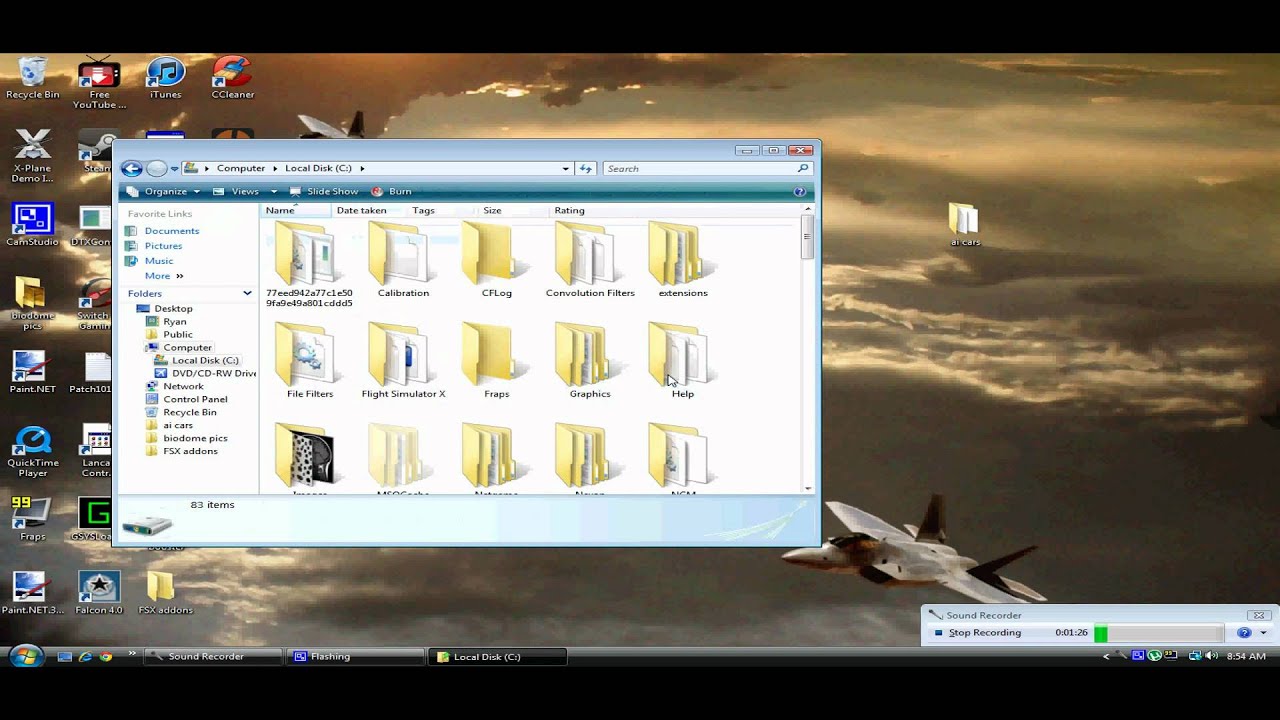Screen dimensions: 1280x720
Task: Stop Recording in Sound Recorder
Action: click(977, 633)
